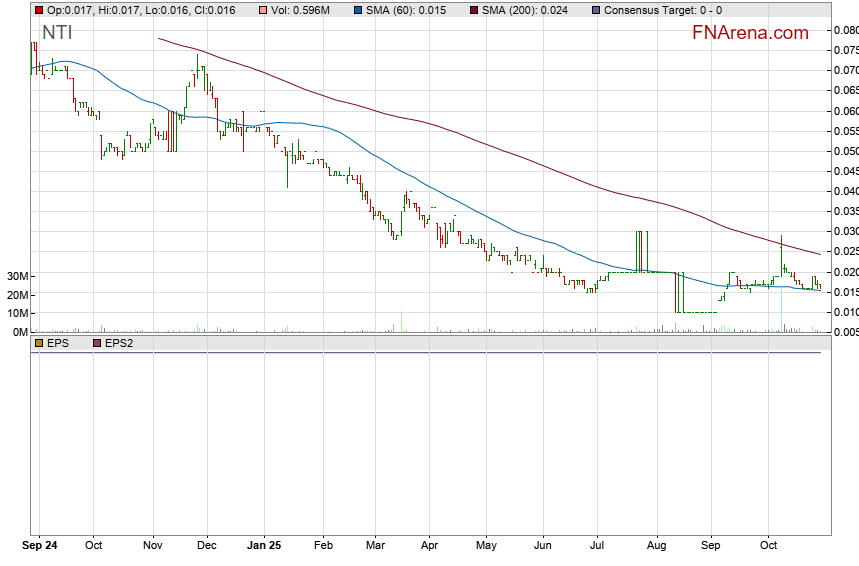Click the purple Consensus Target legend swatch

coord(597,10)
